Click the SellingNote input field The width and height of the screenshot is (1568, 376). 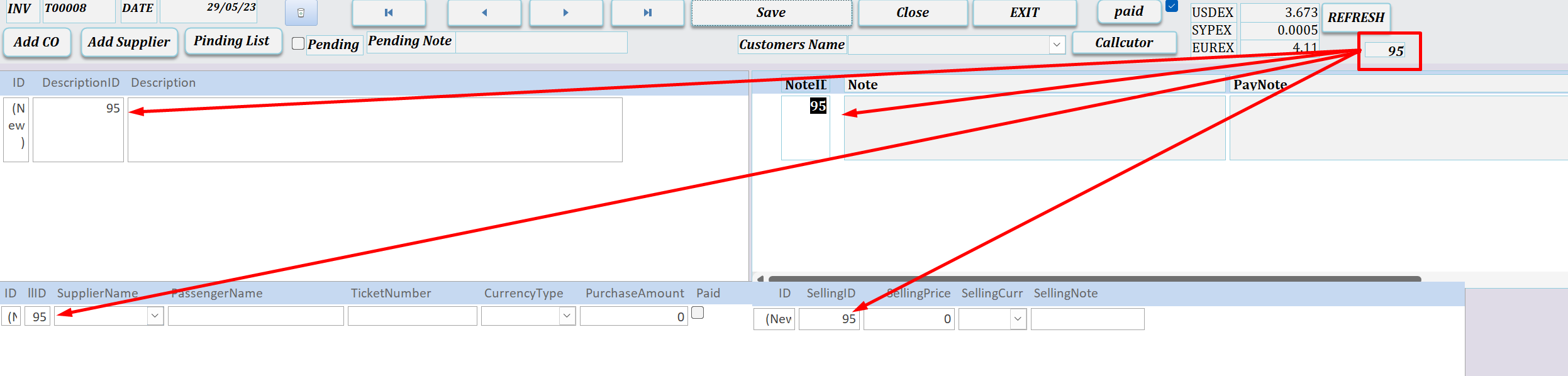(x=1087, y=319)
